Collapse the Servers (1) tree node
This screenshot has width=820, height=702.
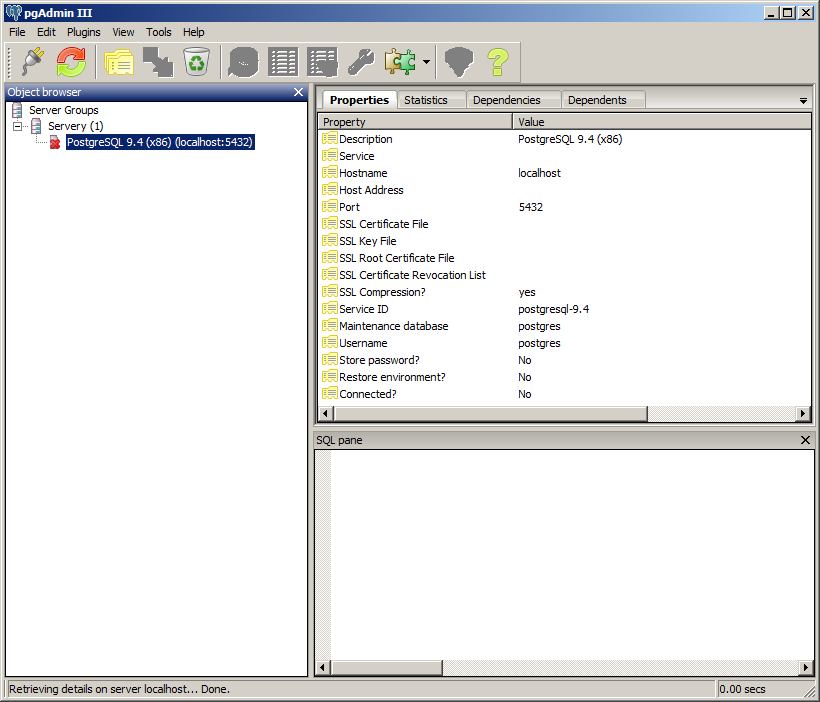click(18, 126)
